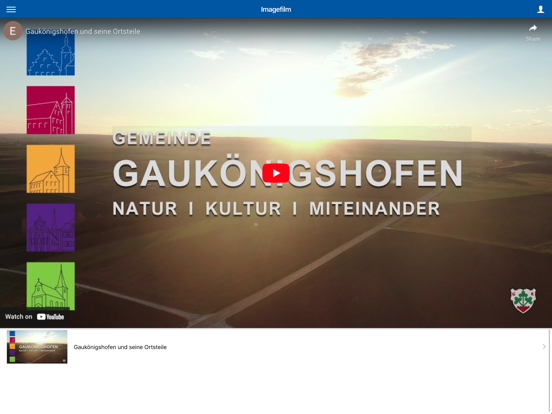552x414 pixels.
Task: Play the YouTube video
Action: click(x=276, y=173)
